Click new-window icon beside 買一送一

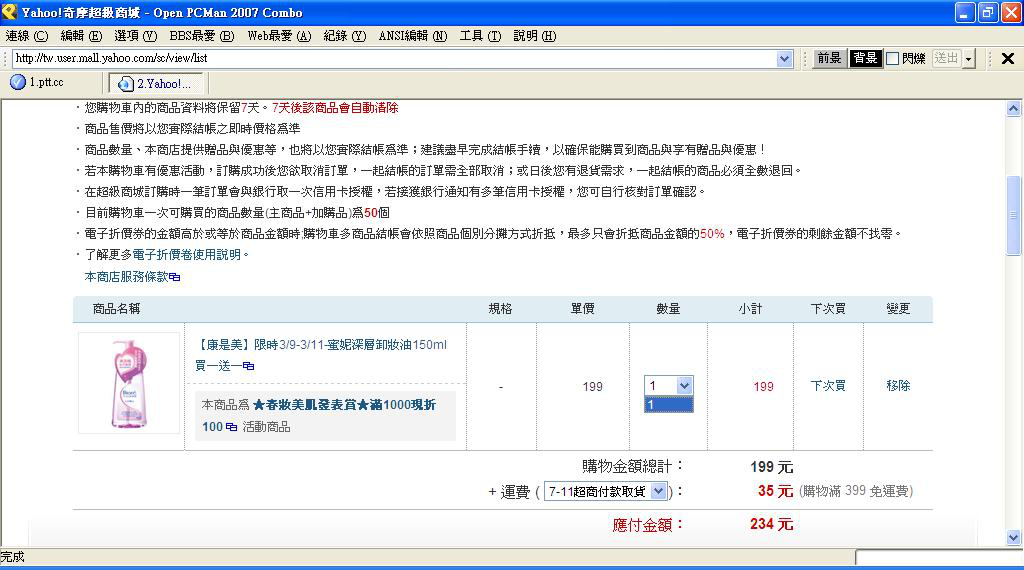[x=249, y=366]
